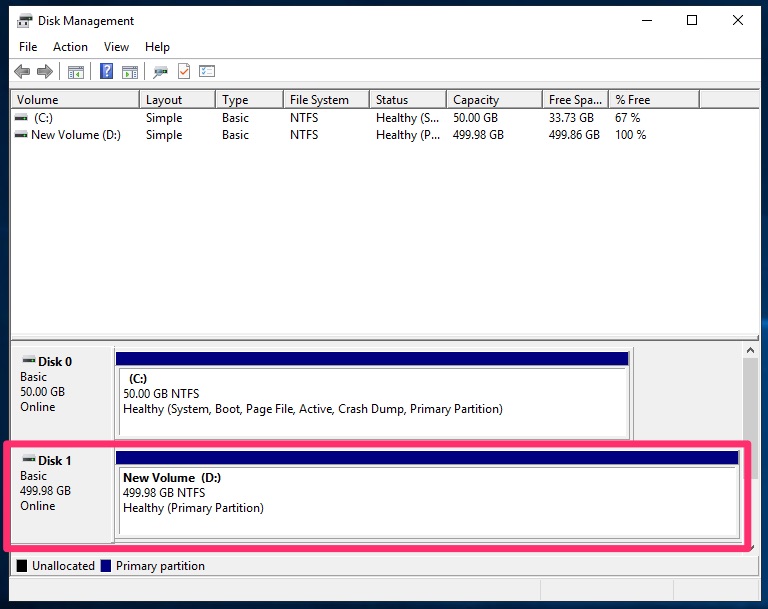Click the disk connection toolbar icon
Viewport: 768px width, 609px height.
tap(160, 71)
